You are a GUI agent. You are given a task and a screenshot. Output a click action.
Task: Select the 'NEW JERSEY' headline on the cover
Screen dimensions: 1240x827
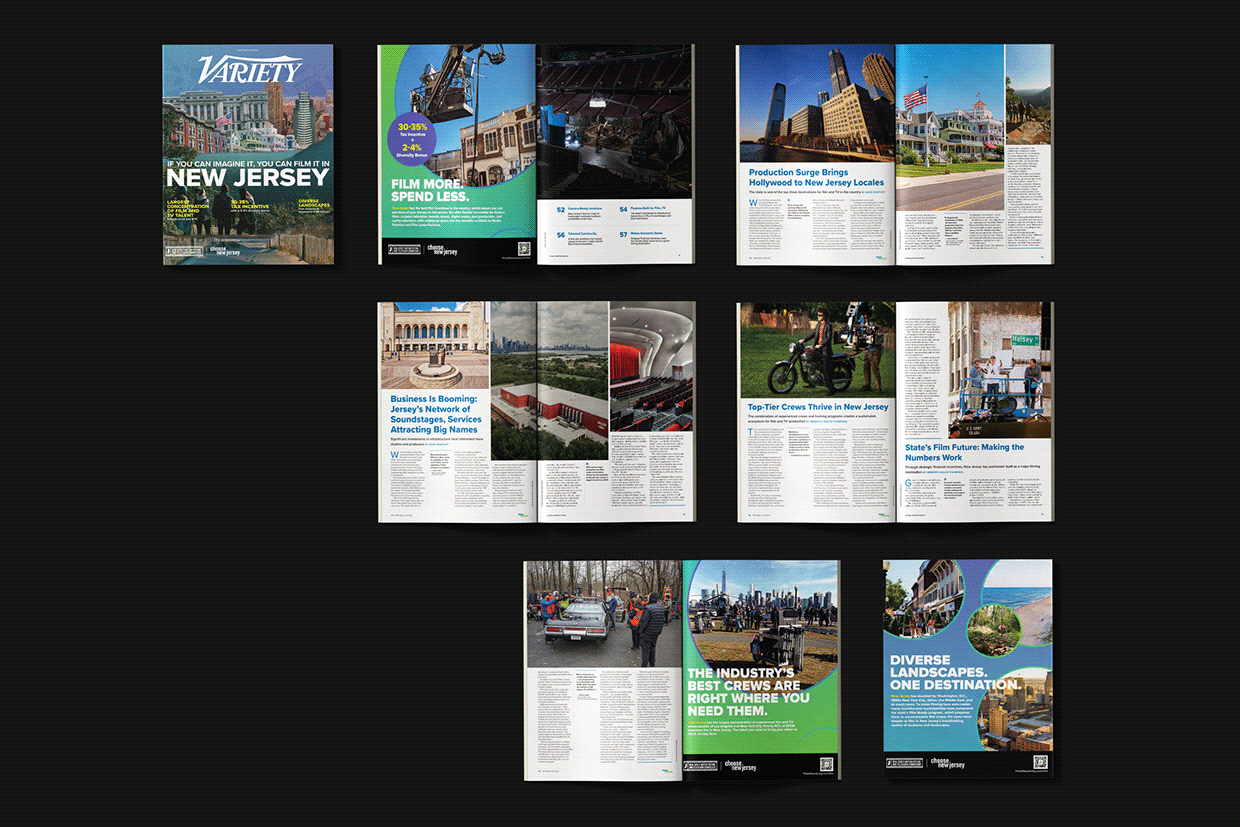coord(247,177)
